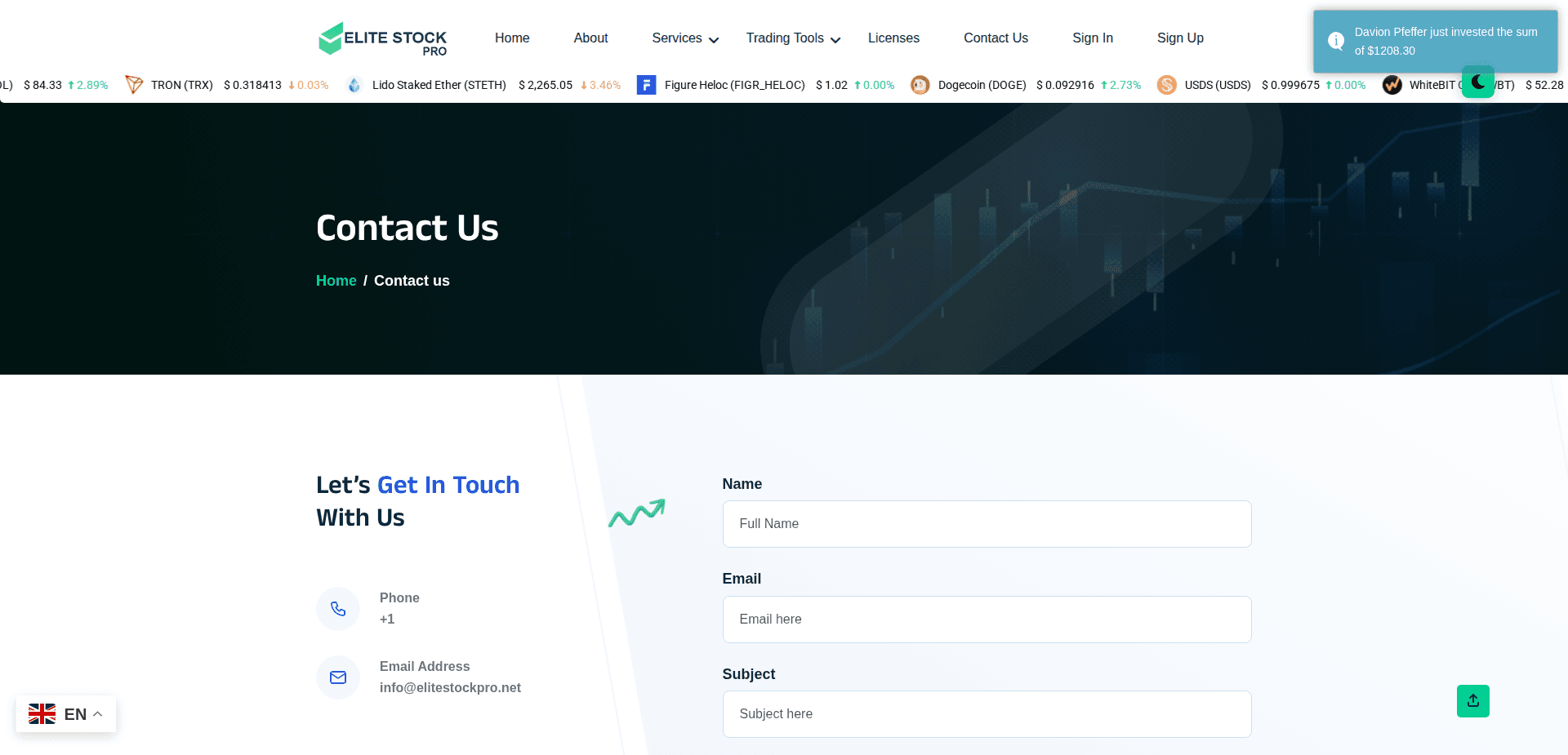Viewport: 1568px width, 755px height.
Task: Click the Sign Up link
Action: click(1179, 38)
